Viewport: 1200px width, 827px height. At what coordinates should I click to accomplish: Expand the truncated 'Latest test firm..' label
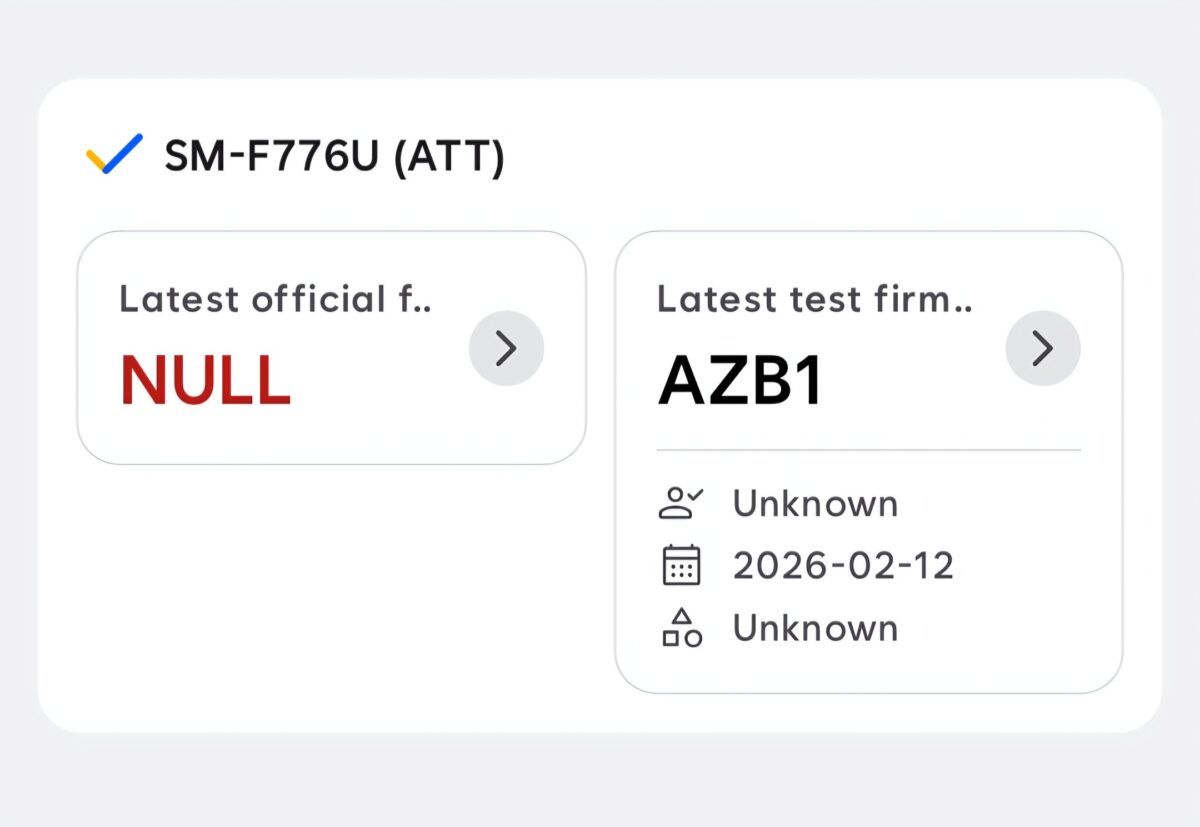(815, 298)
